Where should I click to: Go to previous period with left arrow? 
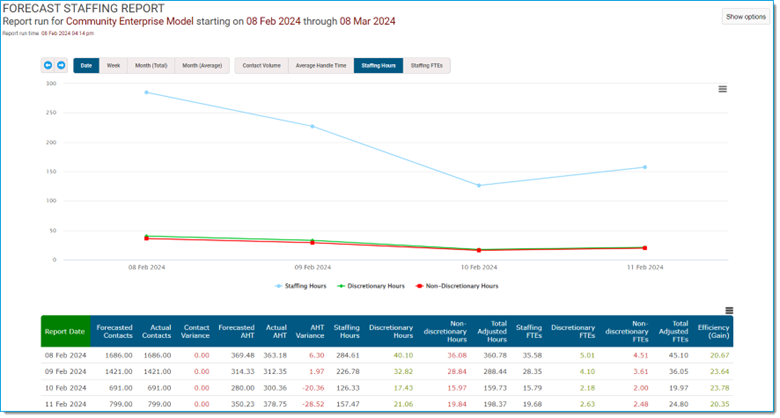(48, 65)
